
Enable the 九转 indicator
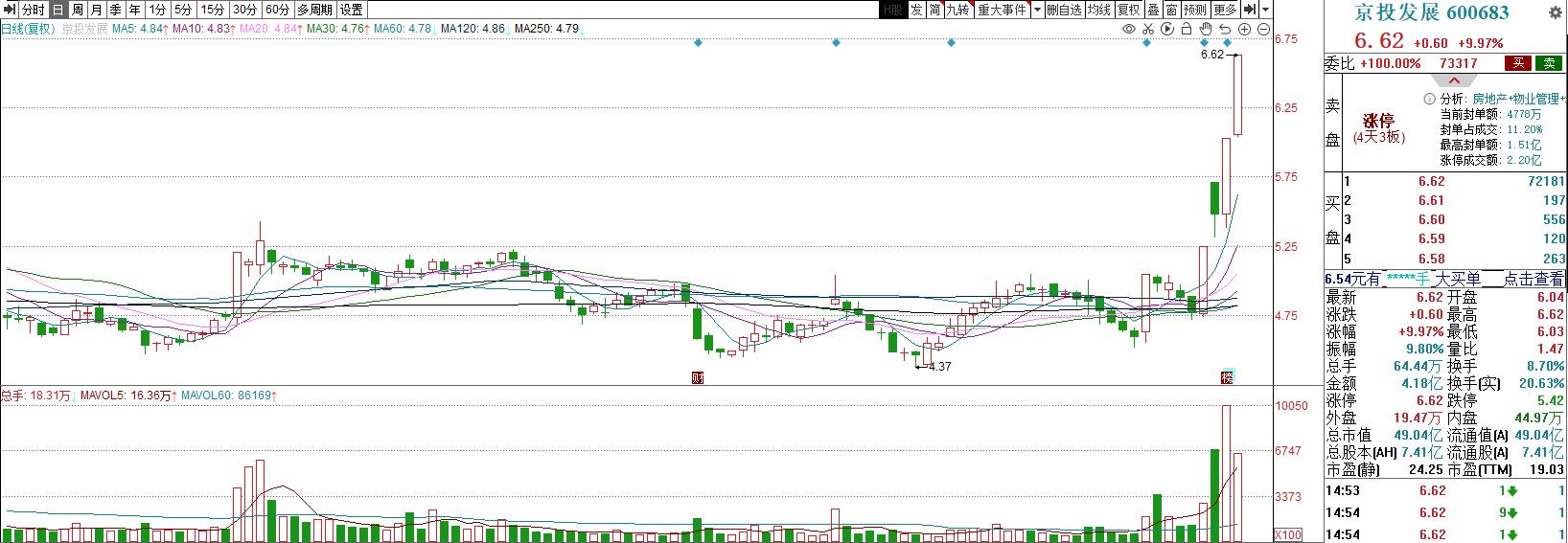tap(958, 10)
